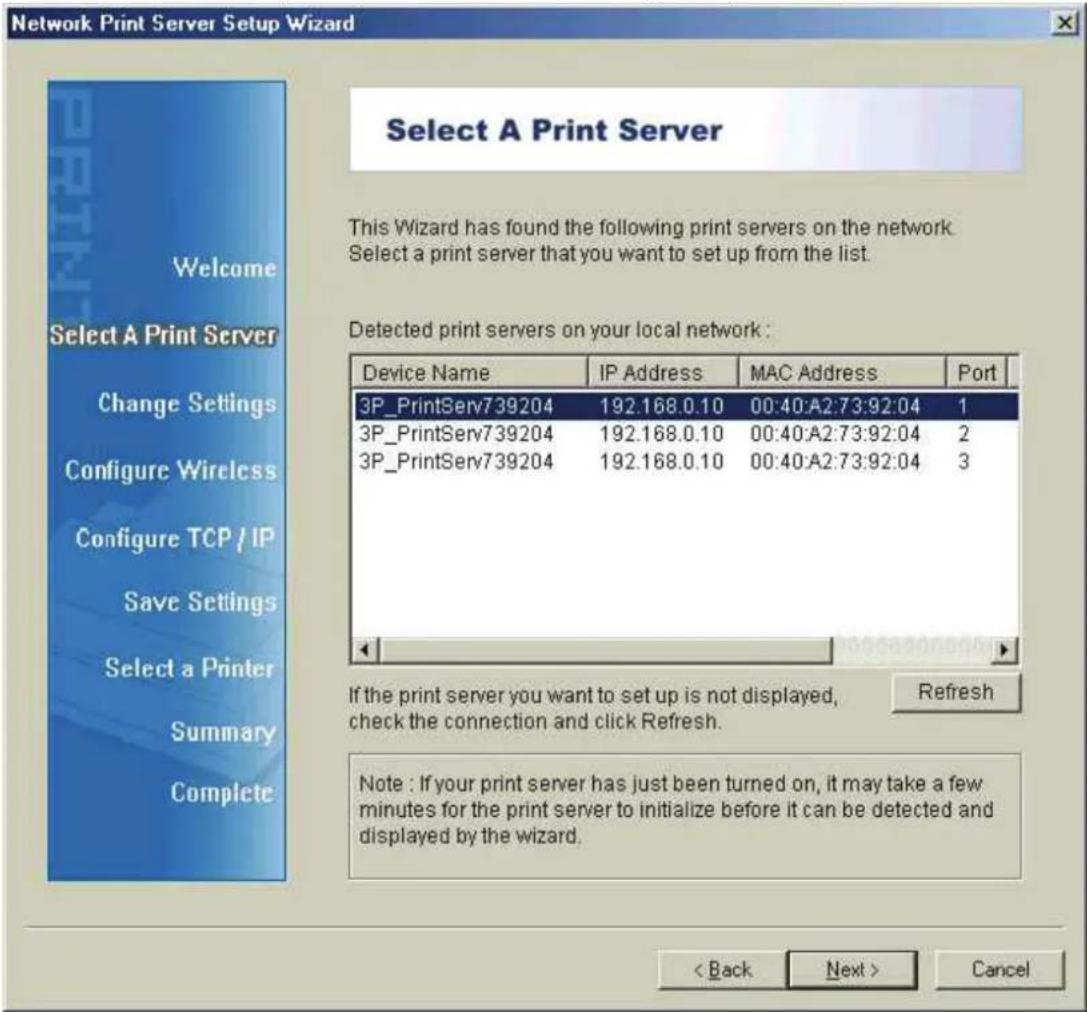Click the Next button
Screen dimensions: 1087x1012
[852, 969]
